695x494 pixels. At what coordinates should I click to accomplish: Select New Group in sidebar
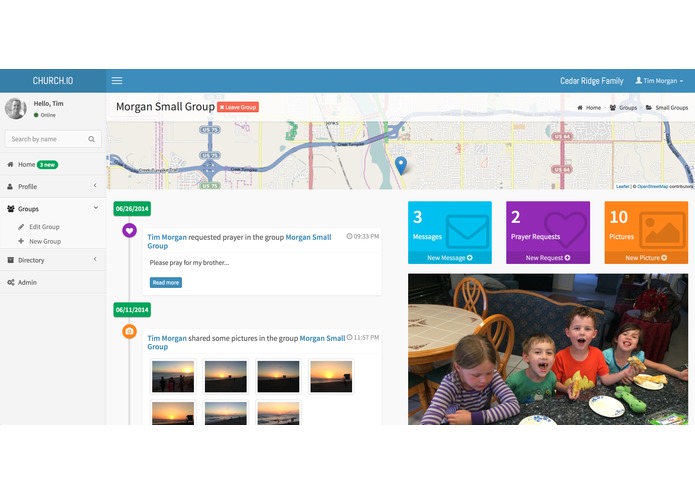[x=45, y=241]
